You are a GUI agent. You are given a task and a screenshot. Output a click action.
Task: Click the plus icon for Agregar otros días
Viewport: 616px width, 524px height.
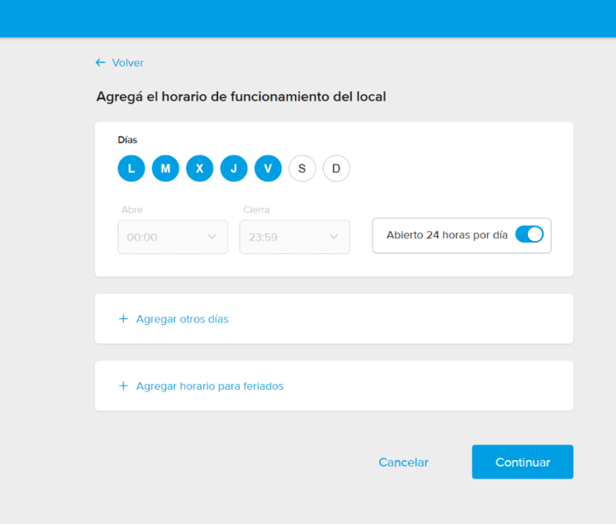[x=123, y=319]
